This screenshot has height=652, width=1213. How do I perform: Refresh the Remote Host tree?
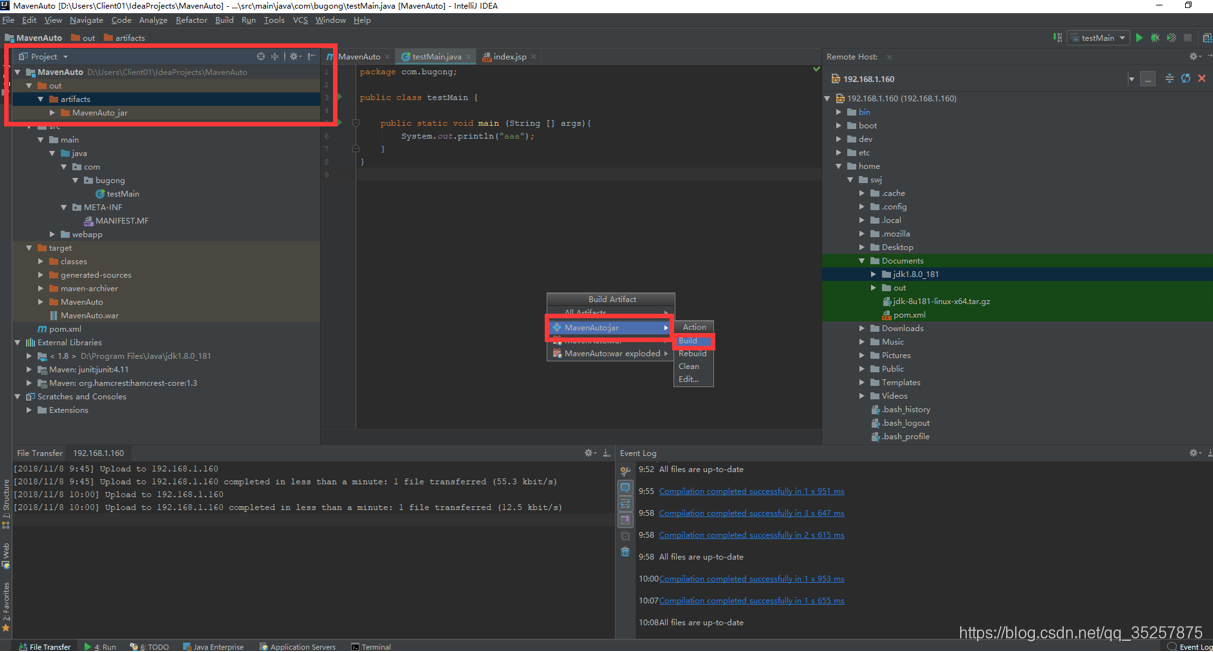1186,78
